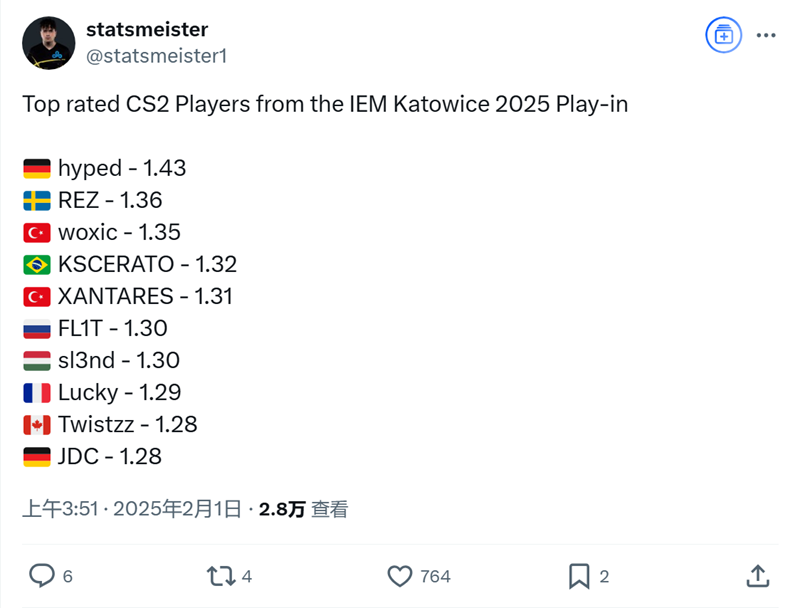Viewport: 800px width, 608px height.
Task: Like the tweet with heart icon
Action: pyautogui.click(x=400, y=576)
